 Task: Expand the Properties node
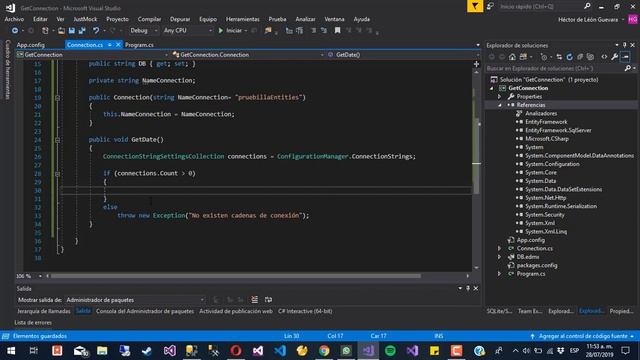point(500,97)
